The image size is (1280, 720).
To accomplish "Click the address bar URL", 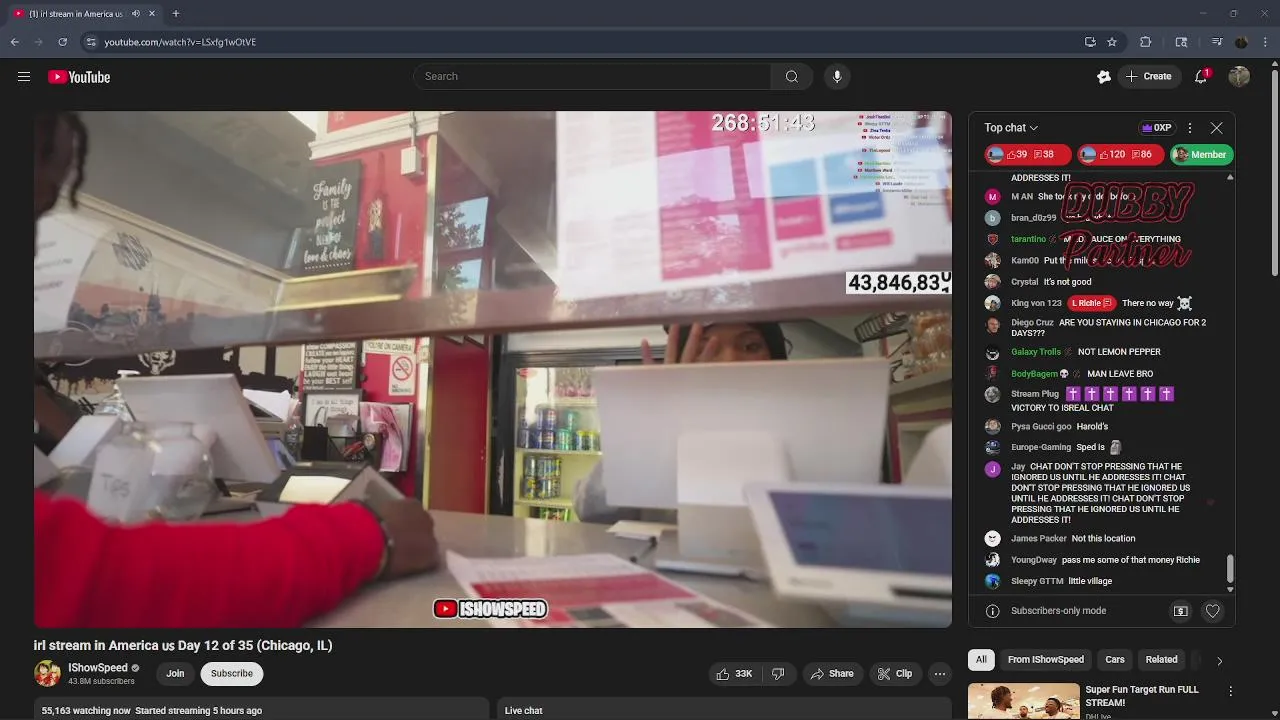I will [x=180, y=42].
